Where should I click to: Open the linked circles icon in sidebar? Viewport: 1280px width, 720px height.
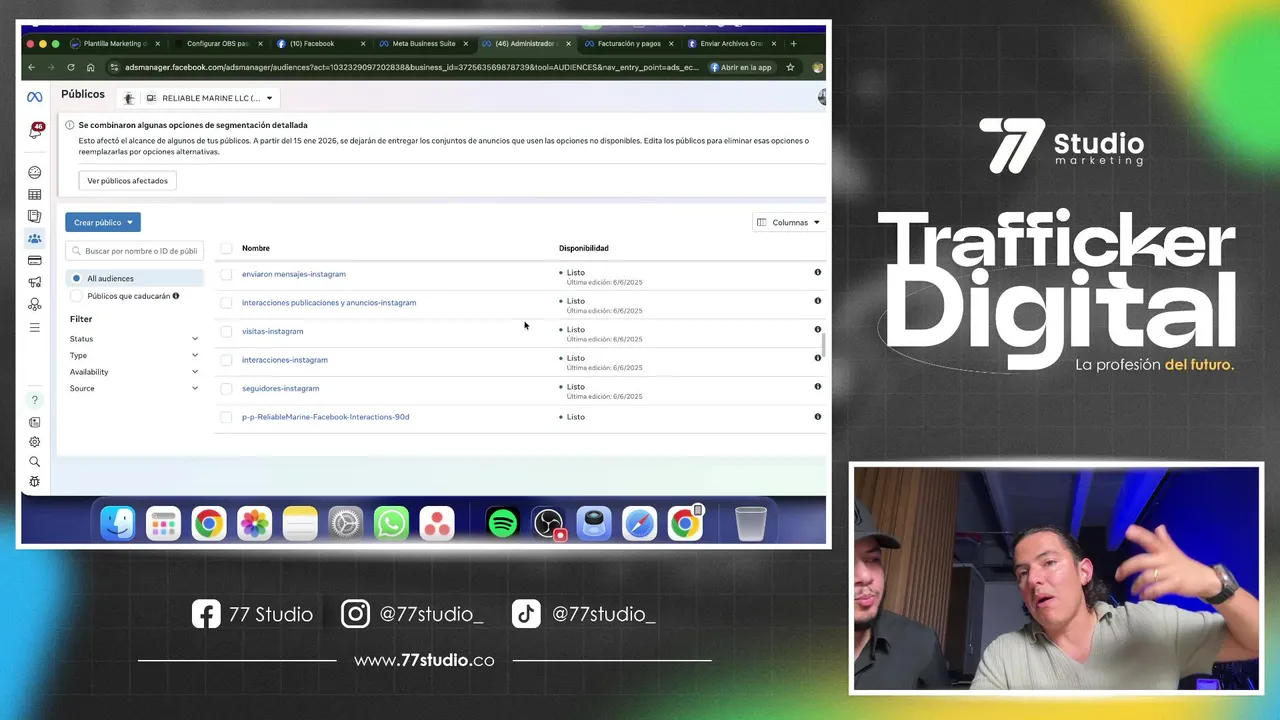click(x=34, y=304)
